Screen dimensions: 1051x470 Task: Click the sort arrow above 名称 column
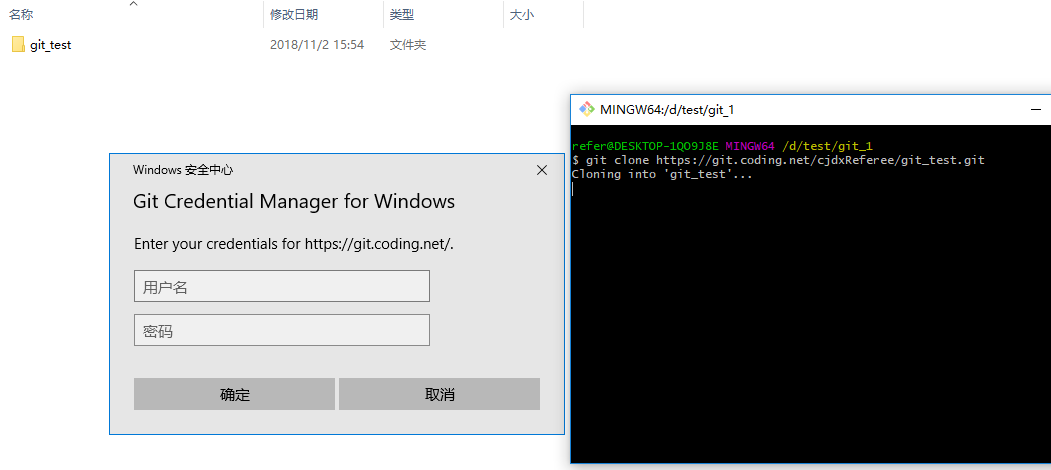[x=133, y=3]
